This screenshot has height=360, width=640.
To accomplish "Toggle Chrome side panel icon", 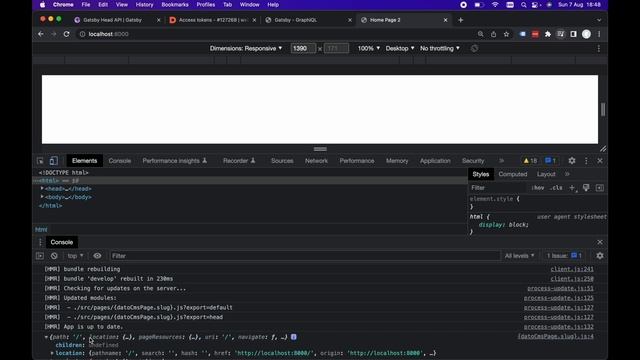I will click(573, 34).
